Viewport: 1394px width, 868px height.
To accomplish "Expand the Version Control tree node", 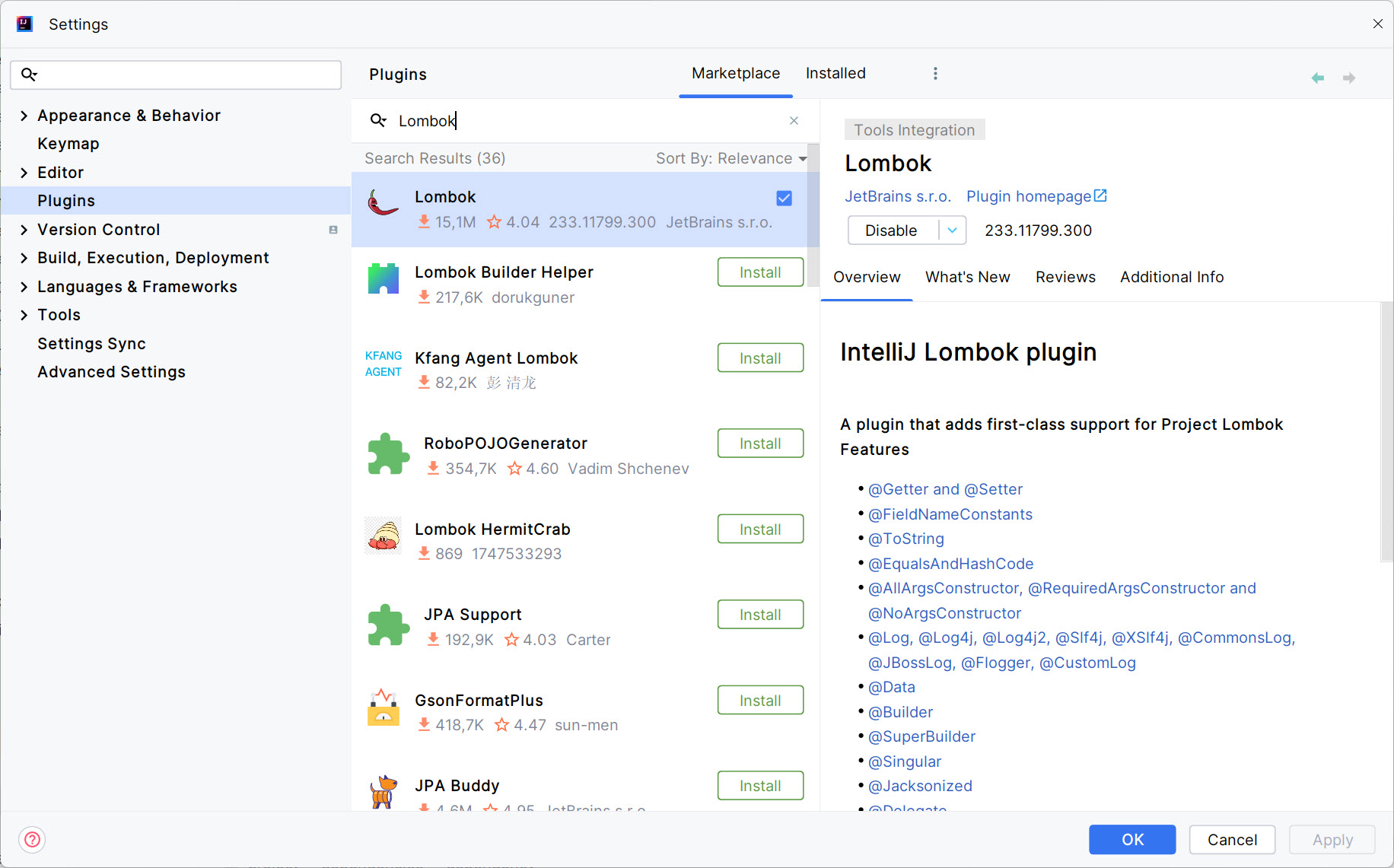I will point(24,230).
